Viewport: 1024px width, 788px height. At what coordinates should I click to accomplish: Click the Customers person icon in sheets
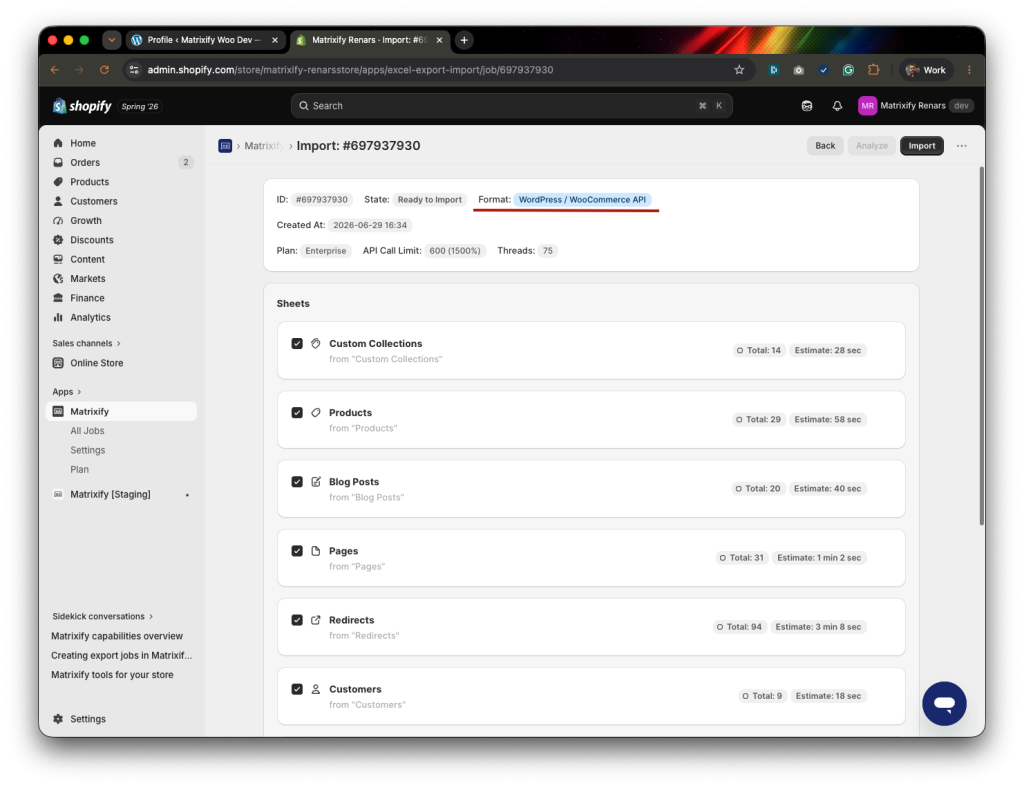click(x=316, y=689)
